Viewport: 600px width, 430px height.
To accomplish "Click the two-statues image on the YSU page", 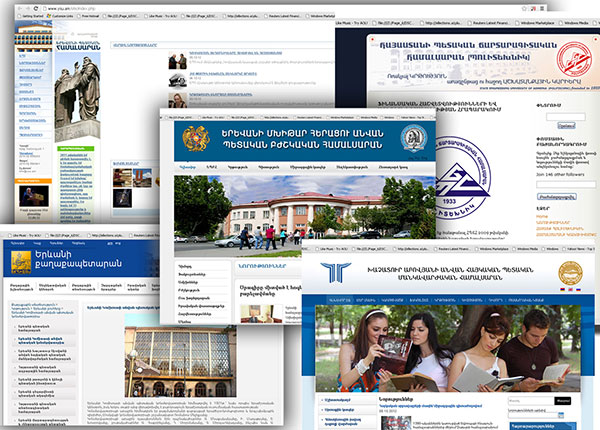I will click(x=78, y=97).
